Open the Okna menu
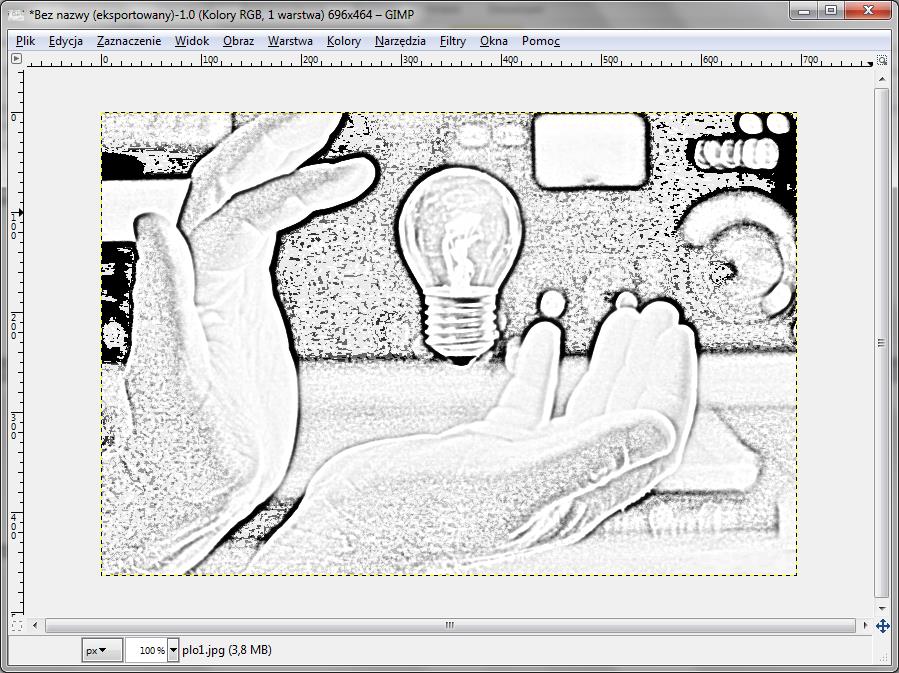The image size is (899, 673). [494, 41]
